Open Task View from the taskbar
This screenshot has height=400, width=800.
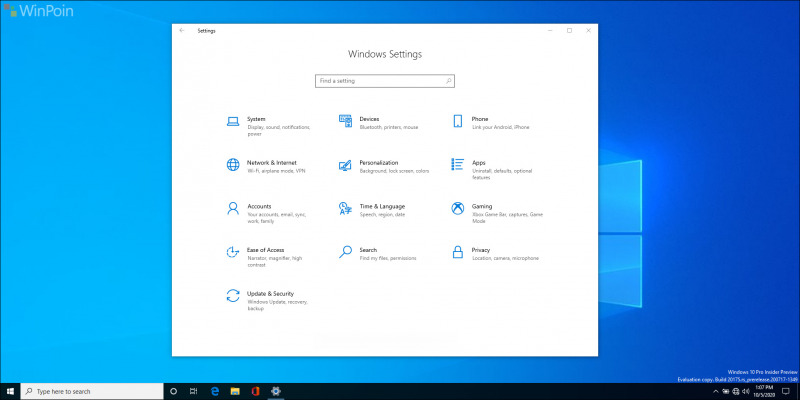(x=193, y=391)
